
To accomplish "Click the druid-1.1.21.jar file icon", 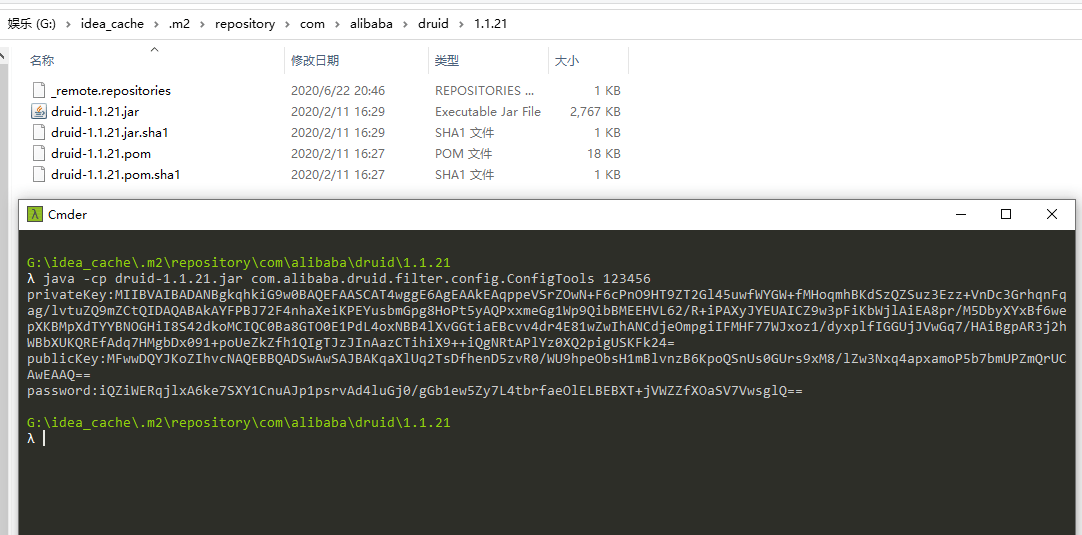I will (39, 112).
